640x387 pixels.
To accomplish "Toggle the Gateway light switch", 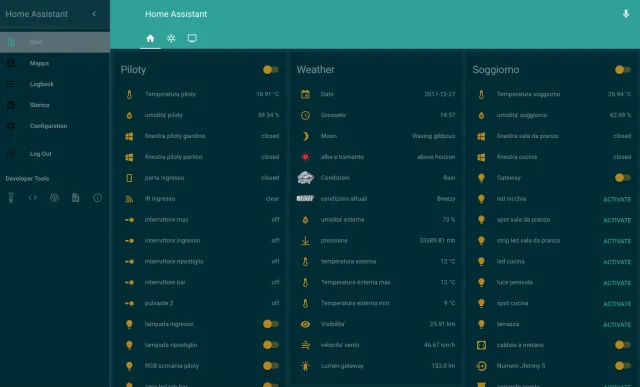I will point(622,178).
